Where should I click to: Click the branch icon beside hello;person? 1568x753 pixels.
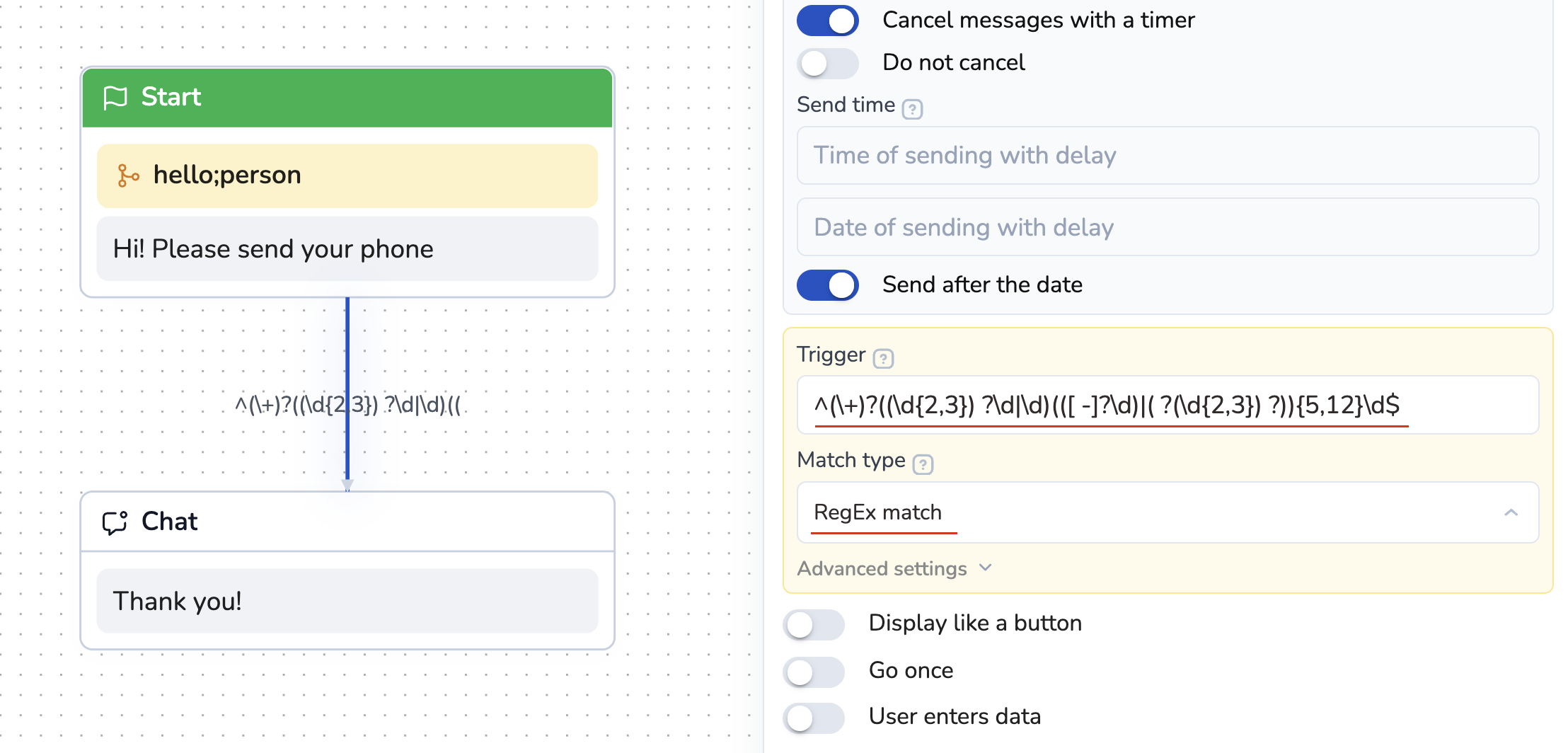pos(127,176)
